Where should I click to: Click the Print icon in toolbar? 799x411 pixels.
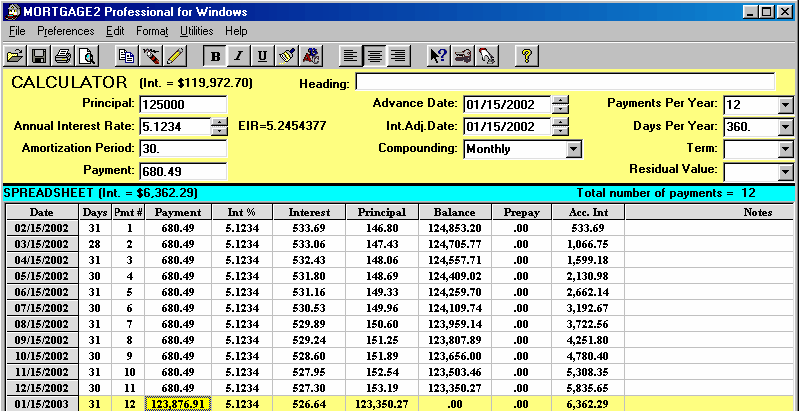pyautogui.click(x=63, y=56)
